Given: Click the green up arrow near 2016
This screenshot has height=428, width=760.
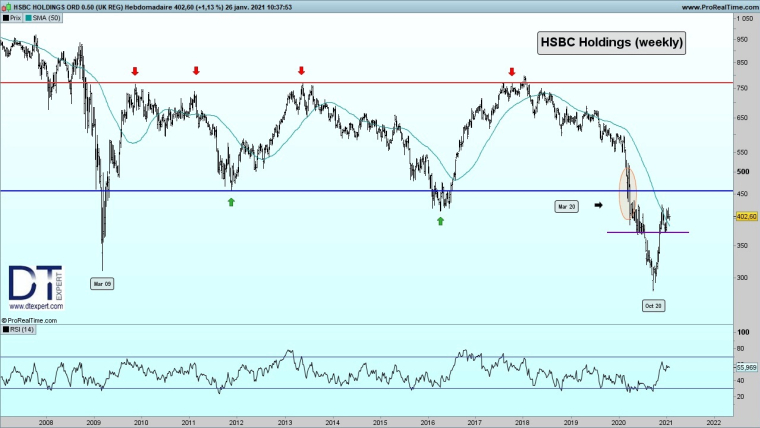Looking at the screenshot, I should tap(440, 220).
